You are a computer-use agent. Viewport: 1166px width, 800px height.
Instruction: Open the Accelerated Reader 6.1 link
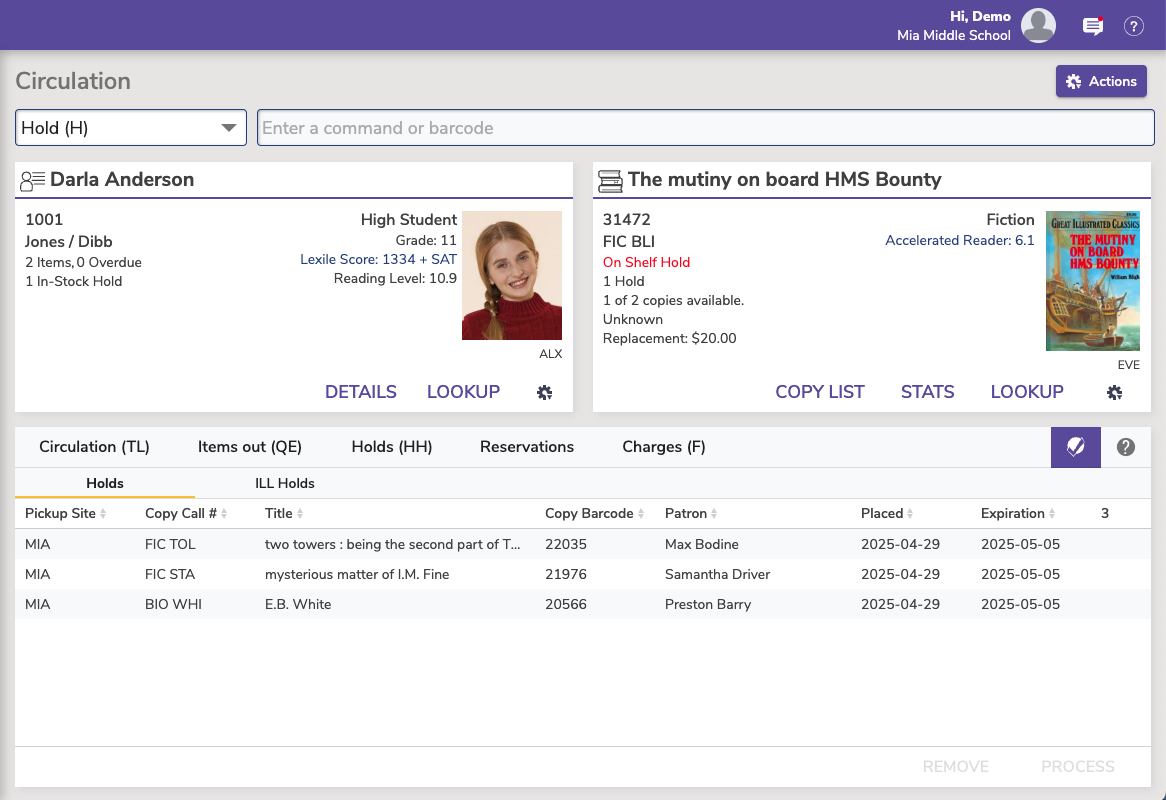click(959, 240)
